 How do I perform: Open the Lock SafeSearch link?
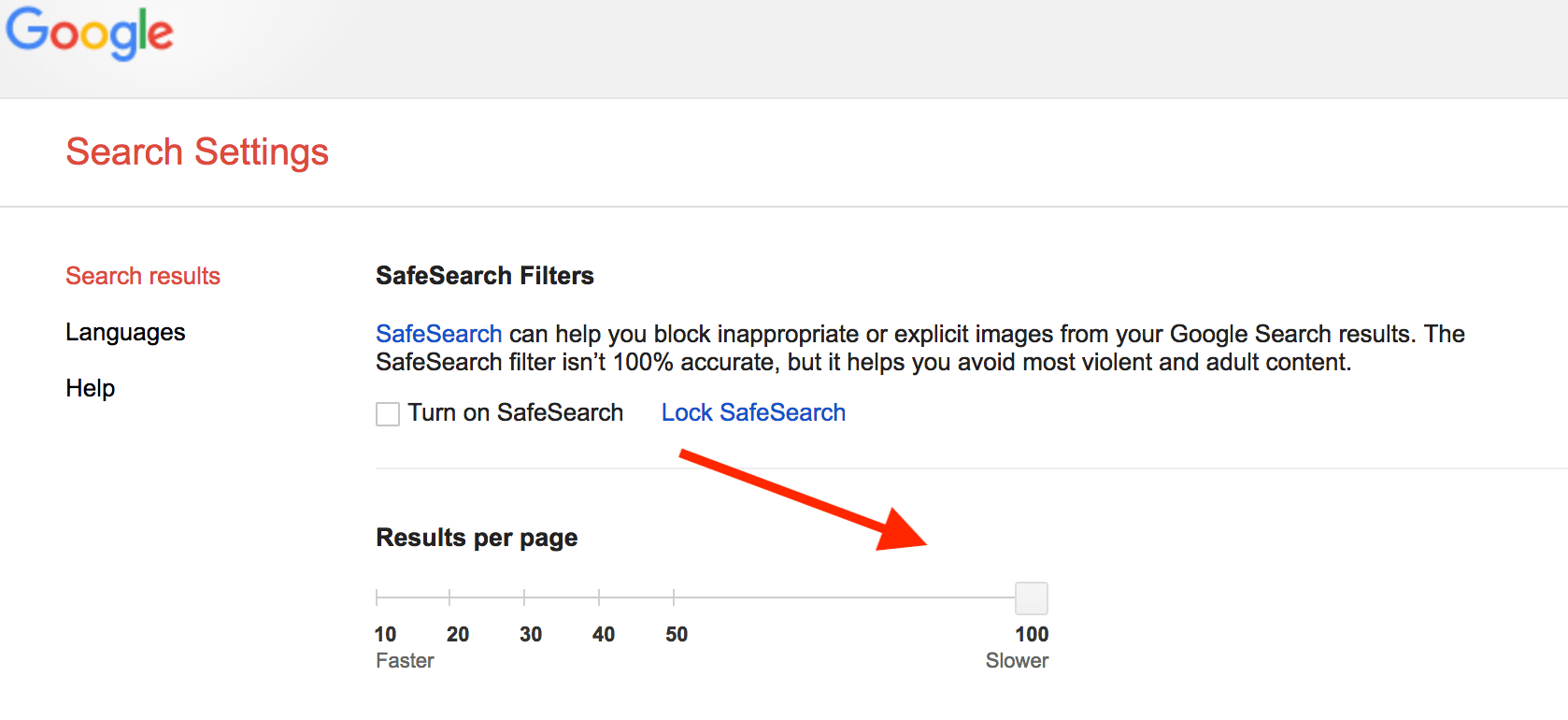753,412
